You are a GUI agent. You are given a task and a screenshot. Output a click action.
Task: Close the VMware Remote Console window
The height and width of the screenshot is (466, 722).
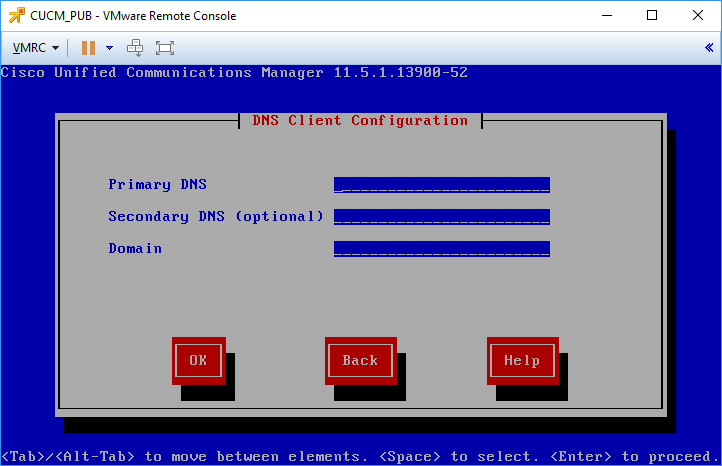[x=698, y=15]
